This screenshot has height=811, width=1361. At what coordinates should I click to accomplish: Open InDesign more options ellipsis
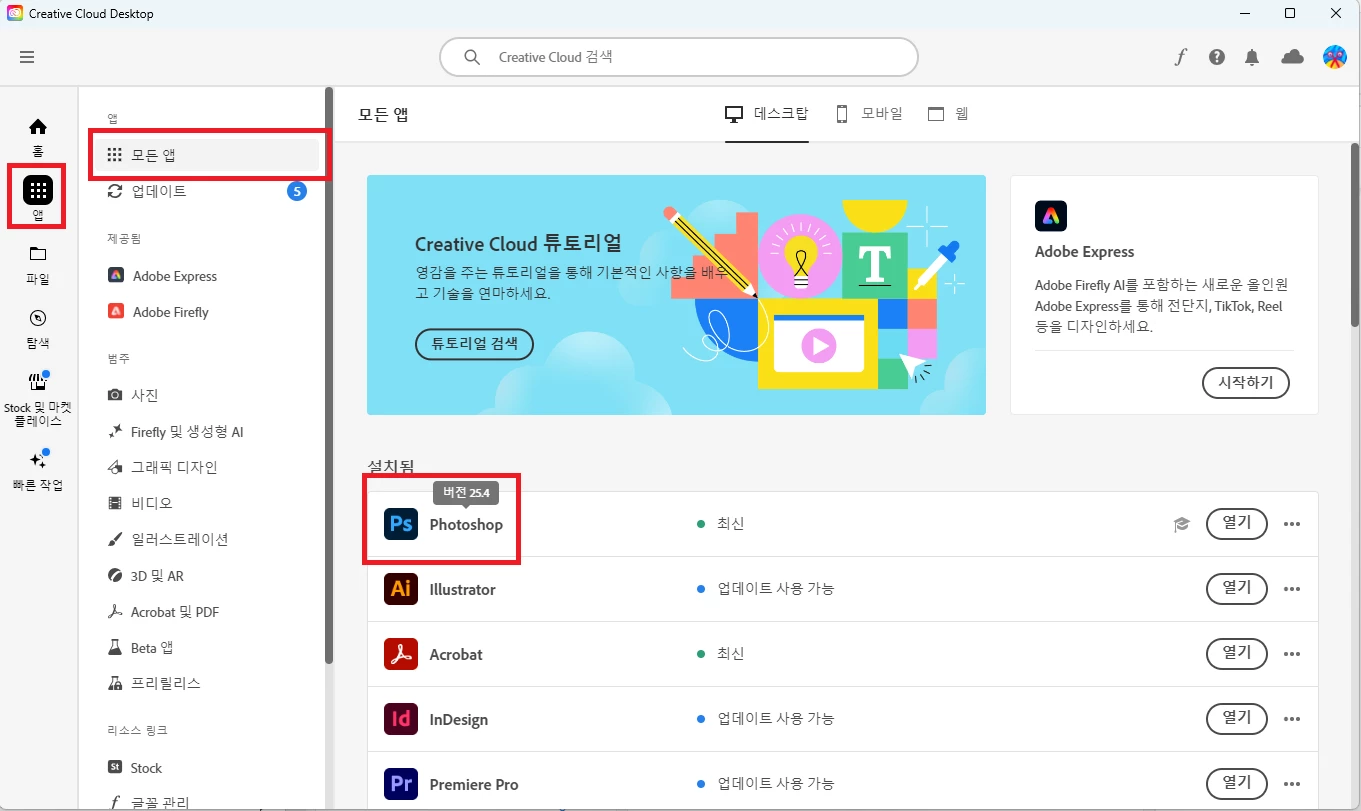[x=1292, y=719]
